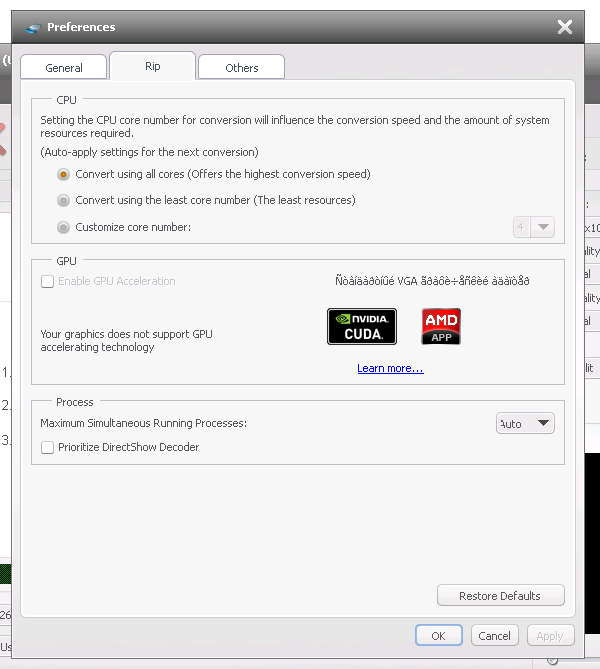Click the AMD APP logo
600x669 pixels.
click(441, 326)
